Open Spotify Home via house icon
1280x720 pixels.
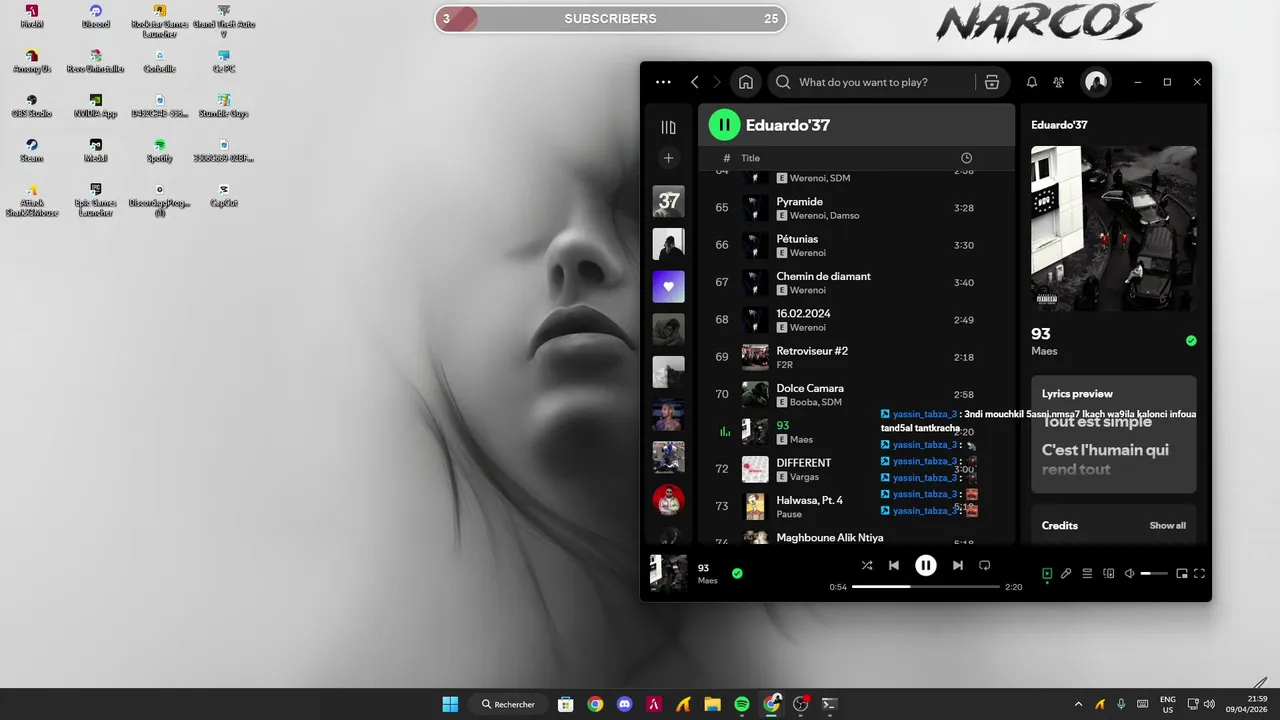click(x=745, y=82)
